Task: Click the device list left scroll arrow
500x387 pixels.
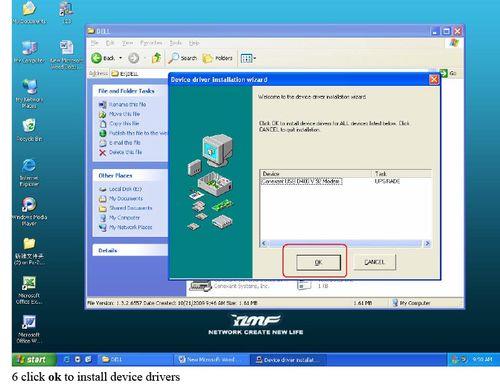Action: 264,243
